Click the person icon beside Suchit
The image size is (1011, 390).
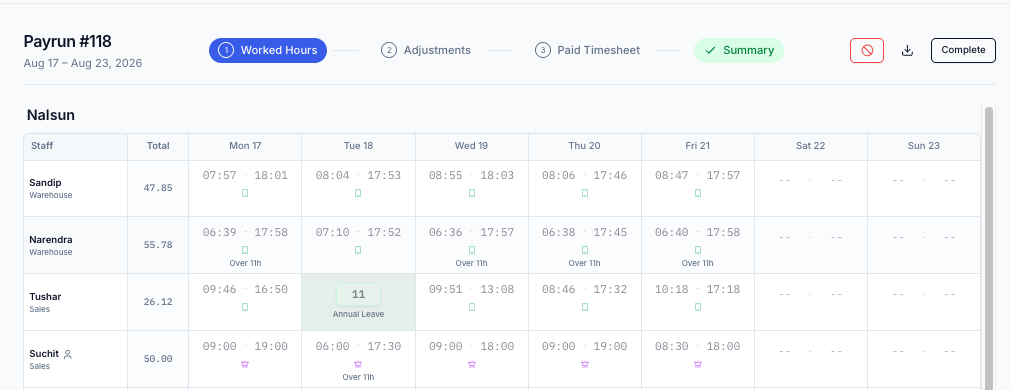pos(68,354)
